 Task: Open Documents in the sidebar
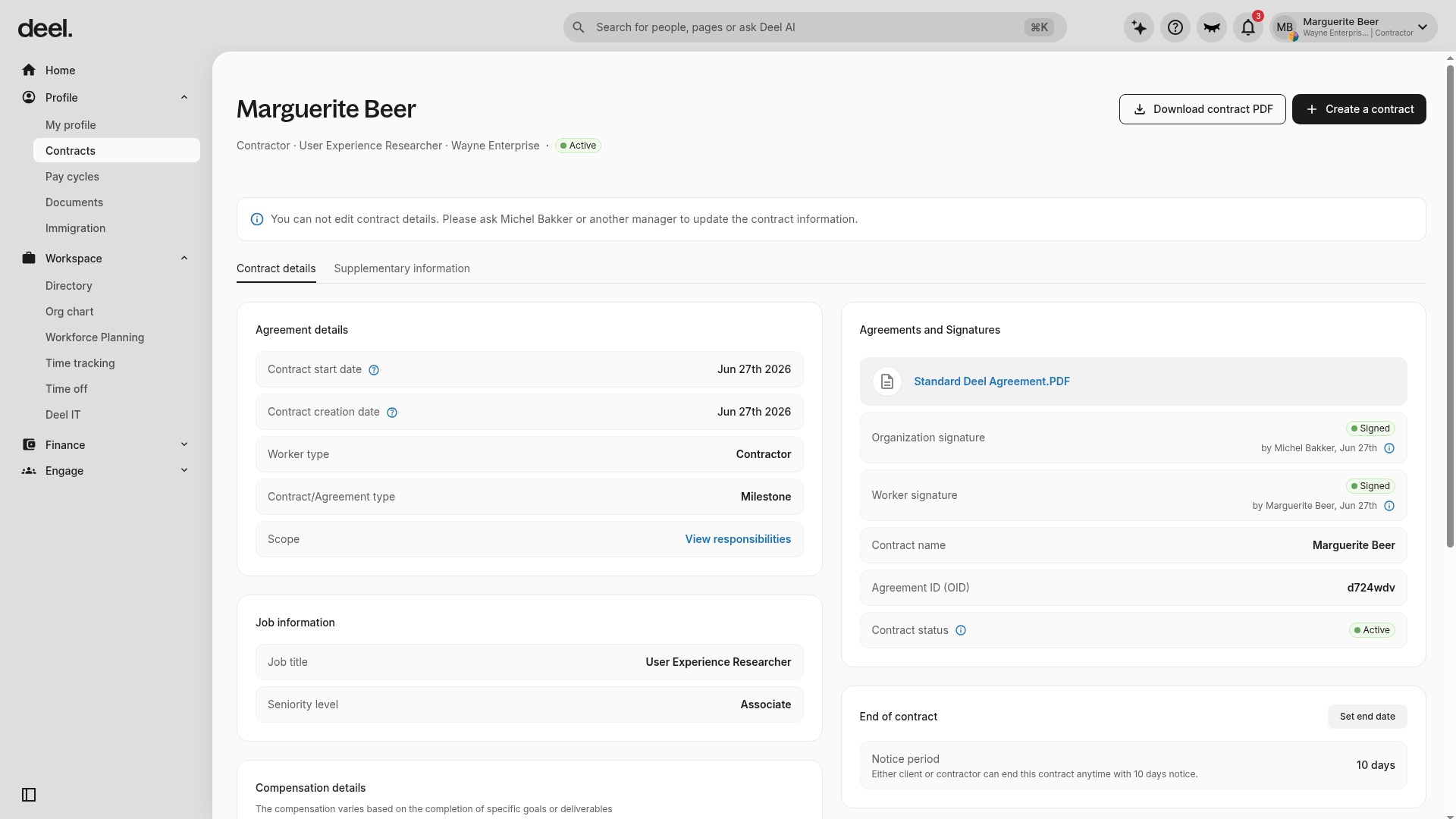(x=117, y=202)
